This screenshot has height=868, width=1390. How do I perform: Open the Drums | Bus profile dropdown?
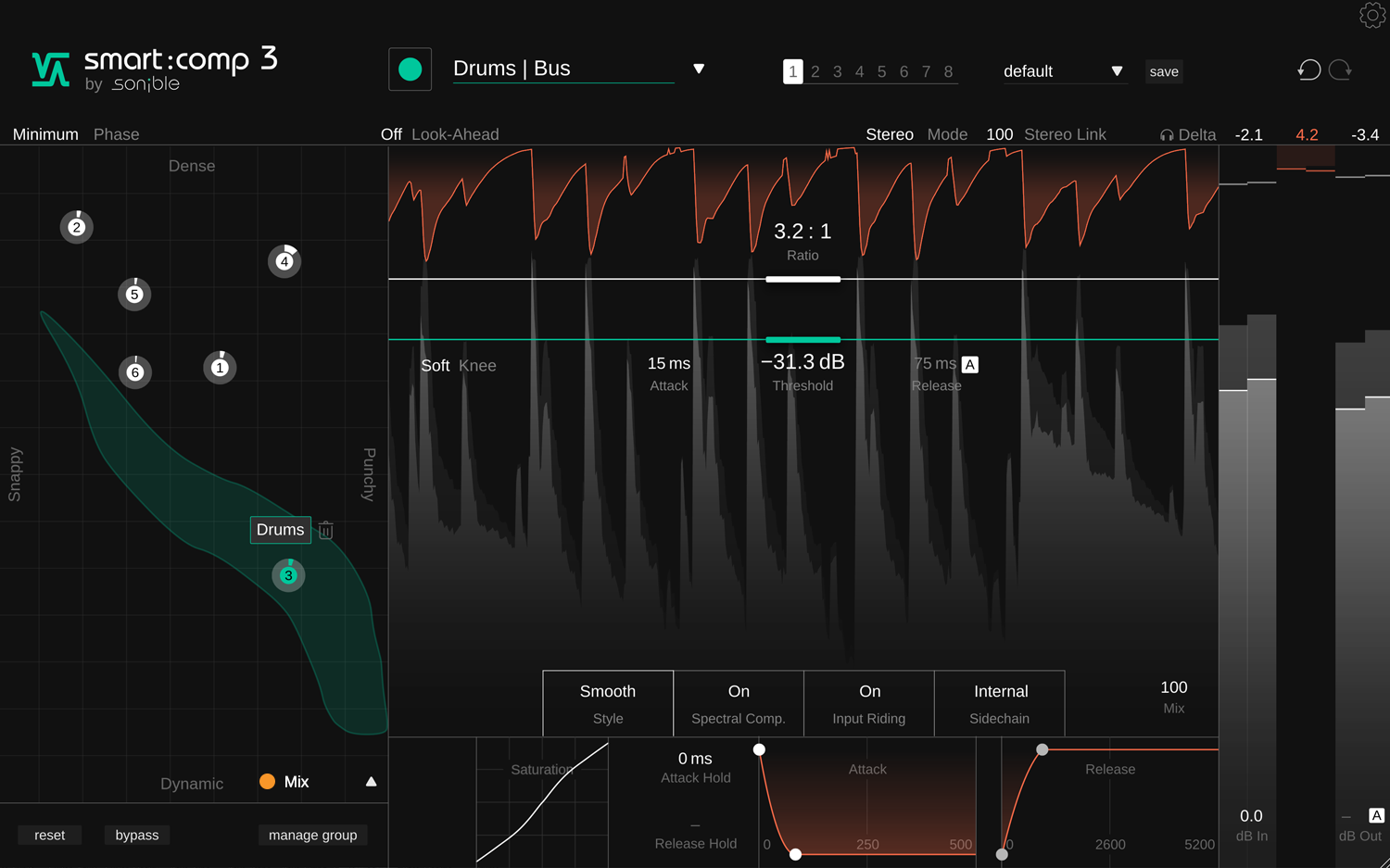pos(699,69)
